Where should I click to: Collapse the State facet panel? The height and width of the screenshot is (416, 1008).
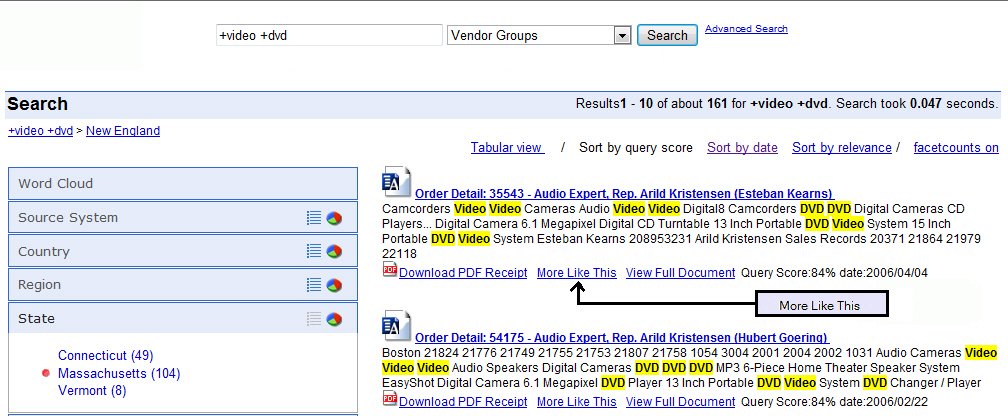[183, 318]
